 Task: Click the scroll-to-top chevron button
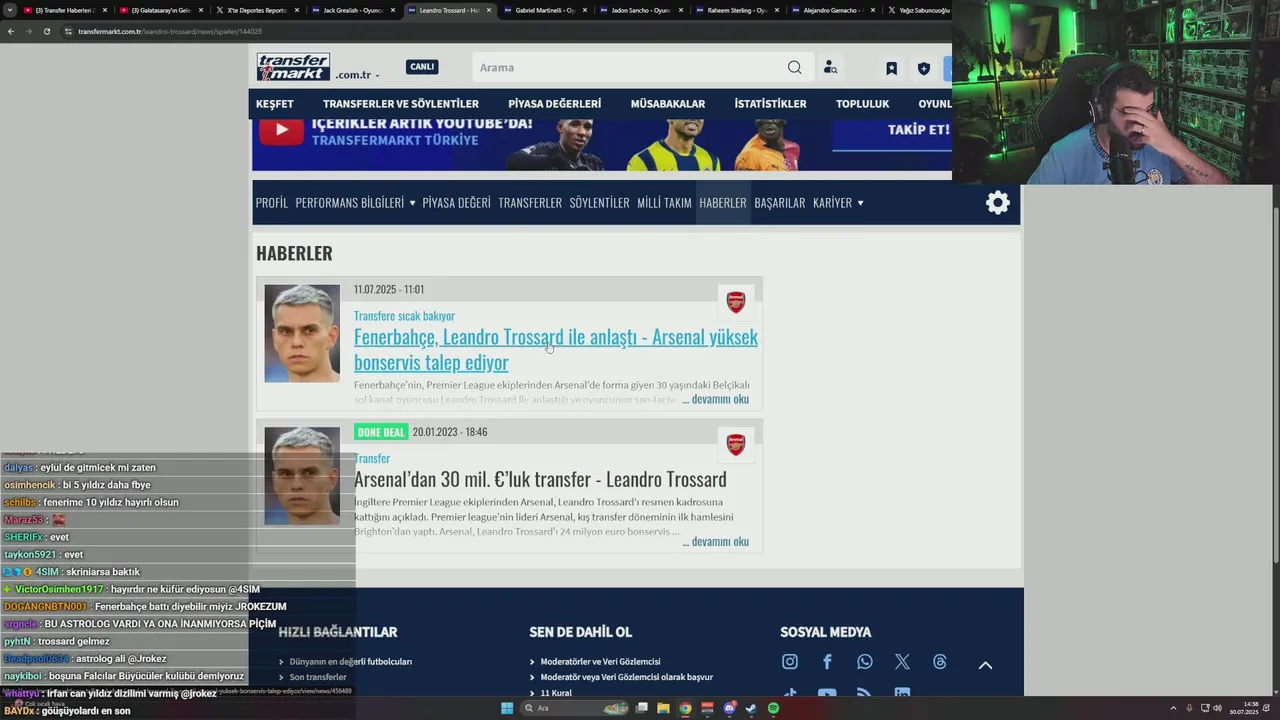point(985,665)
